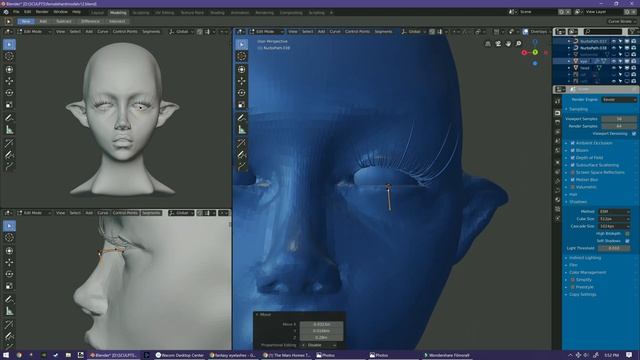The width and height of the screenshot is (640, 360).
Task: Enable Screen Space Reflections checkbox
Action: (x=573, y=173)
